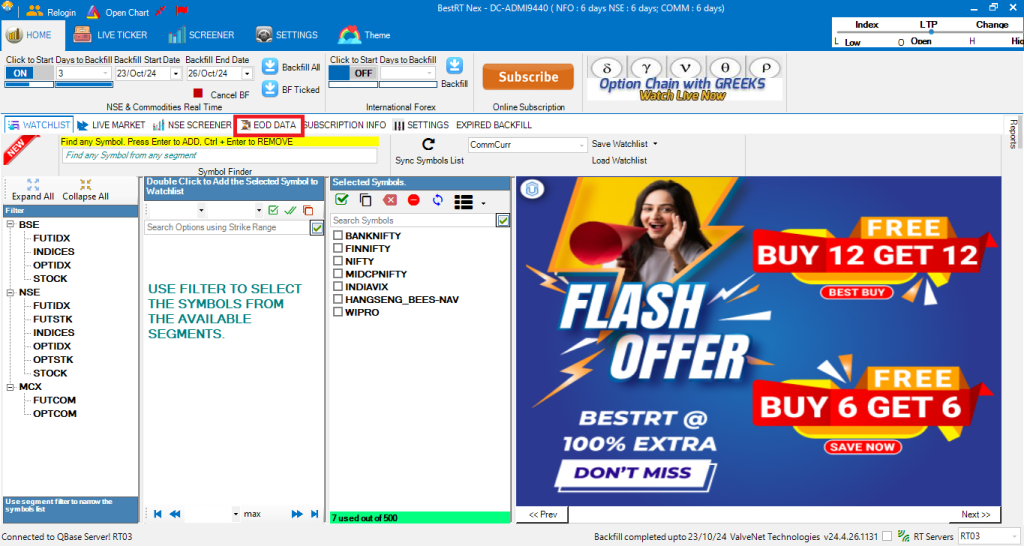Open the Save Watchlist dropdown arrow
The height and width of the screenshot is (546, 1024).
(655, 144)
